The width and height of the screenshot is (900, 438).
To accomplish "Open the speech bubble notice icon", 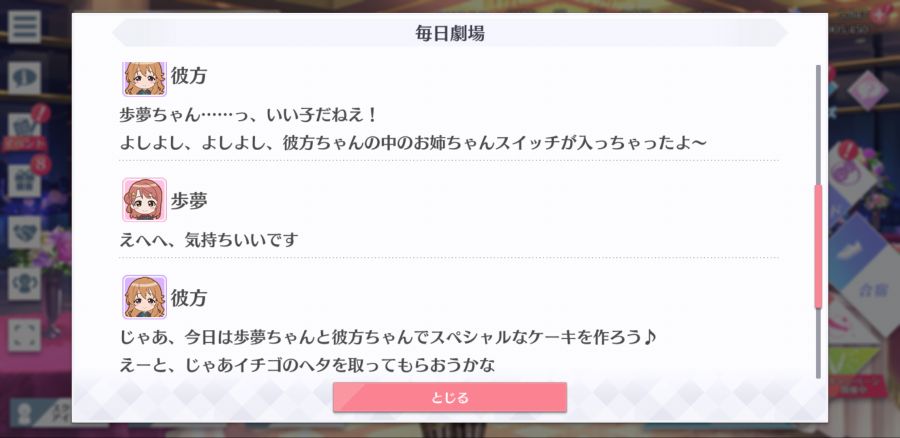I will [x=24, y=77].
